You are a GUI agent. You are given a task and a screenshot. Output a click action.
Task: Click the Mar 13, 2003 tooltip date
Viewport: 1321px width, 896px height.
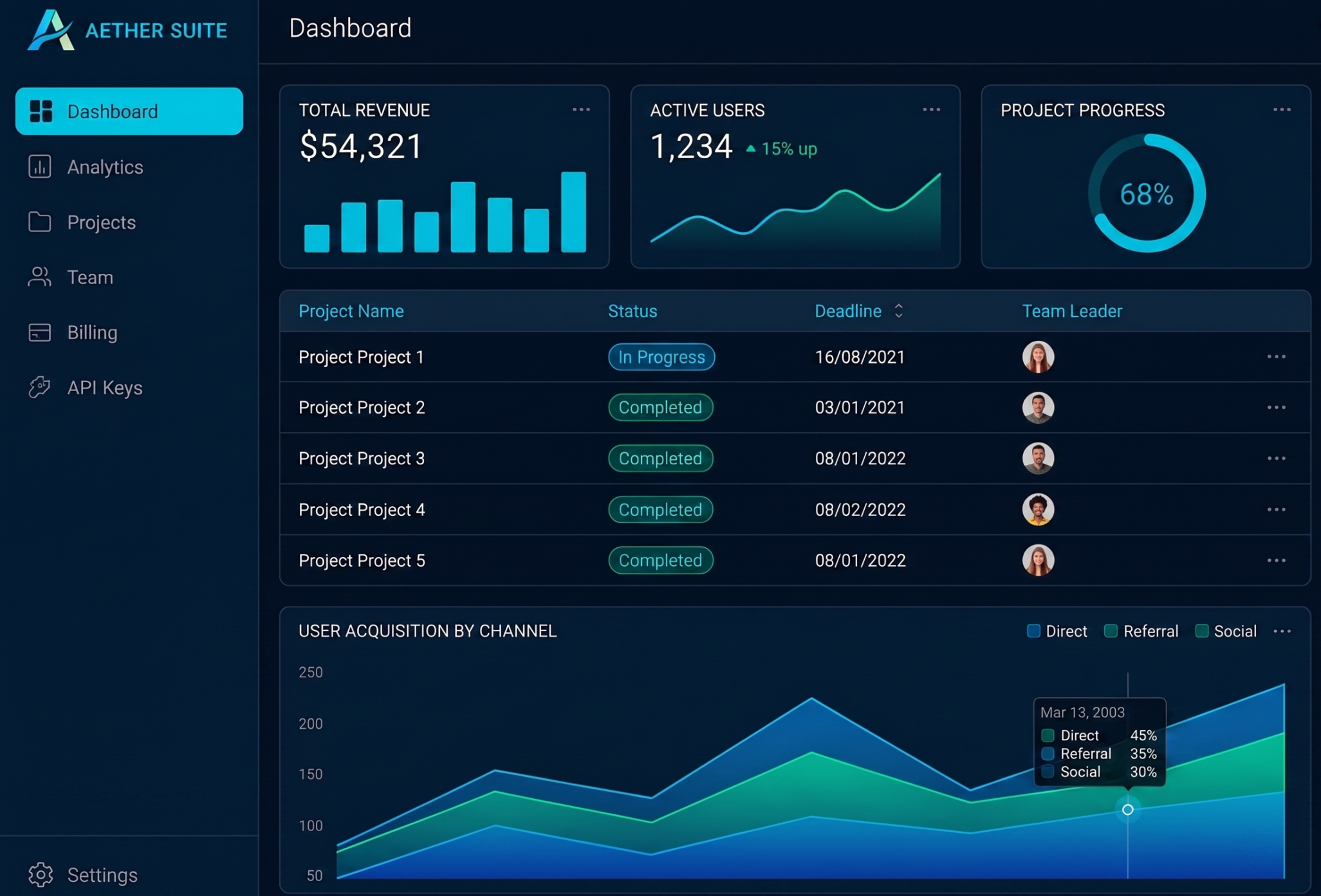pos(1082,713)
